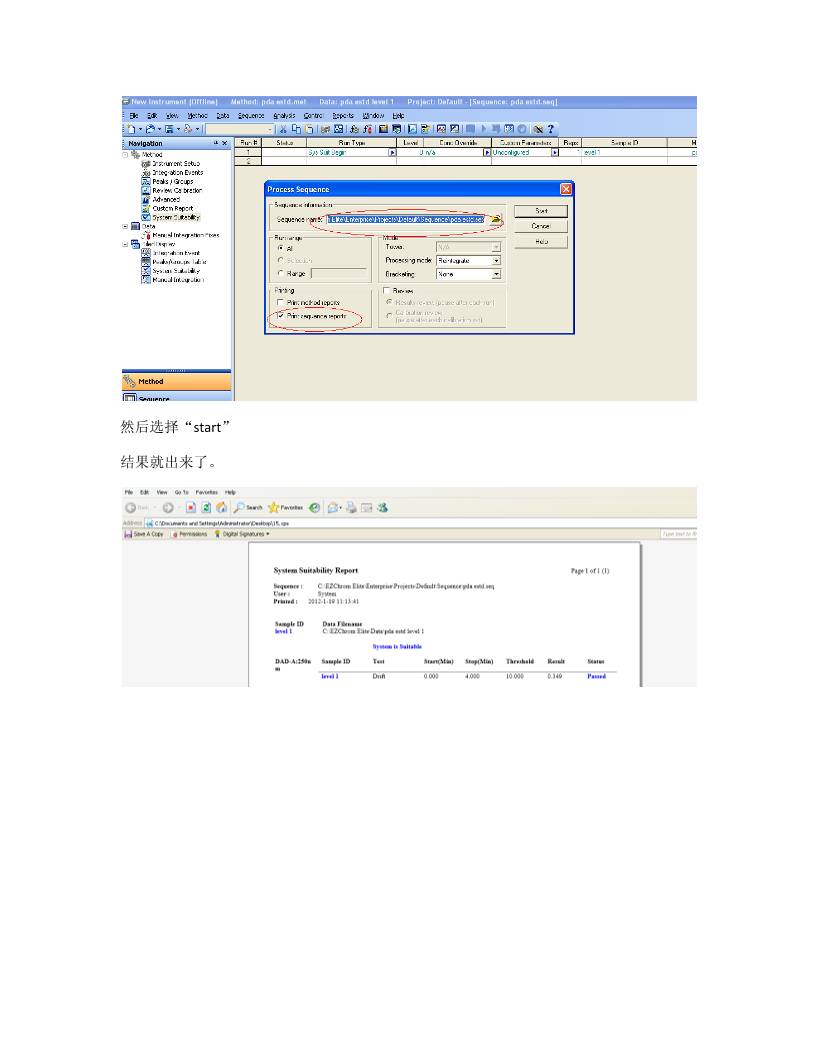816x1056 pixels.
Task: Click the Sequence name input field
Action: 405,219
